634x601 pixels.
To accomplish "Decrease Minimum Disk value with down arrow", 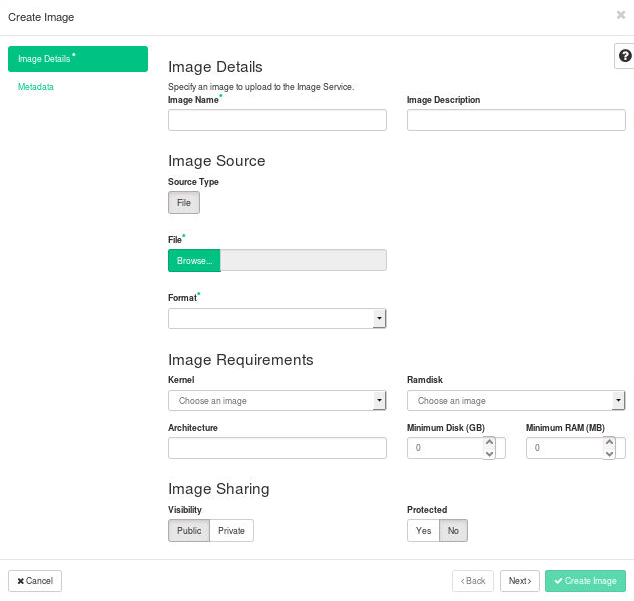I will coord(489,454).
